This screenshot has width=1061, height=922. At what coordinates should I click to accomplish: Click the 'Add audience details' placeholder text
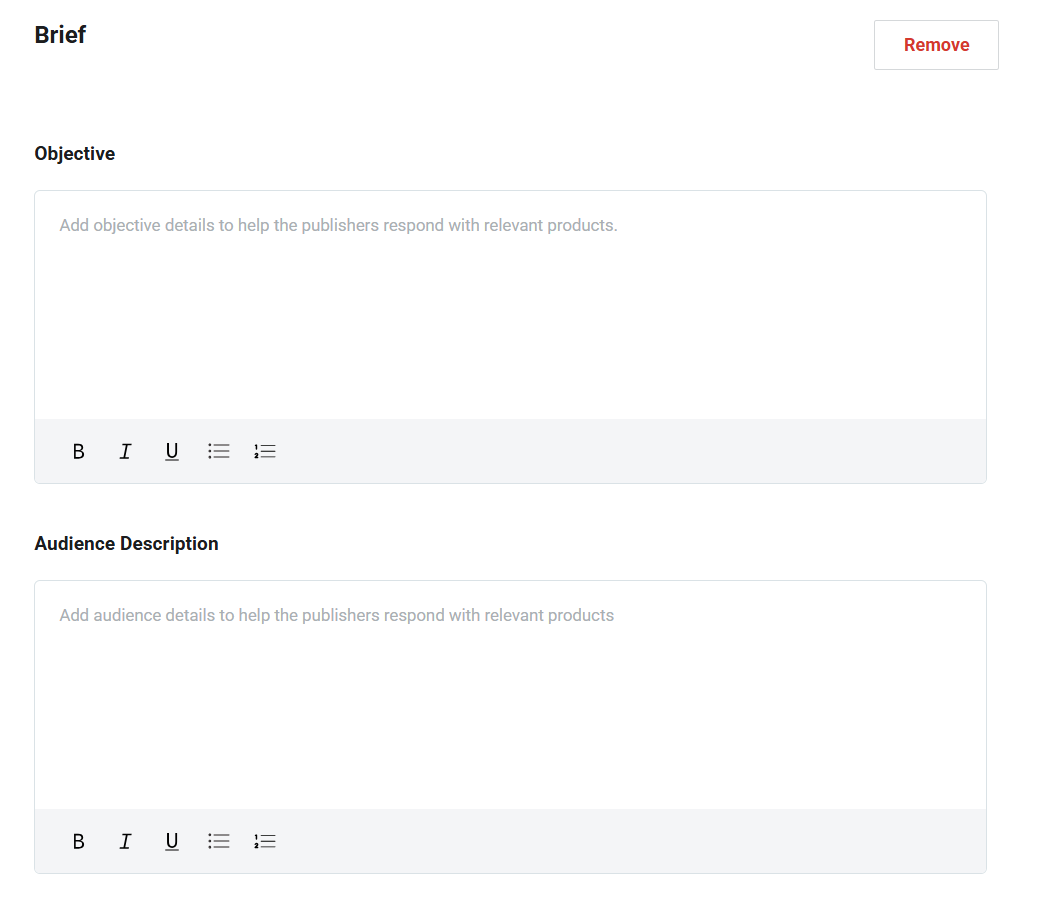(336, 616)
